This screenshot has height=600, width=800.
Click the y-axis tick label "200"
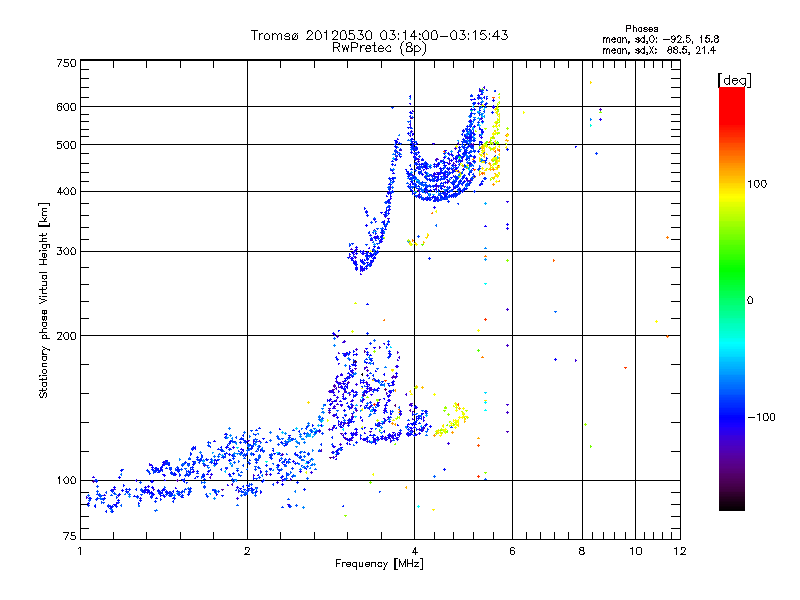click(67, 336)
